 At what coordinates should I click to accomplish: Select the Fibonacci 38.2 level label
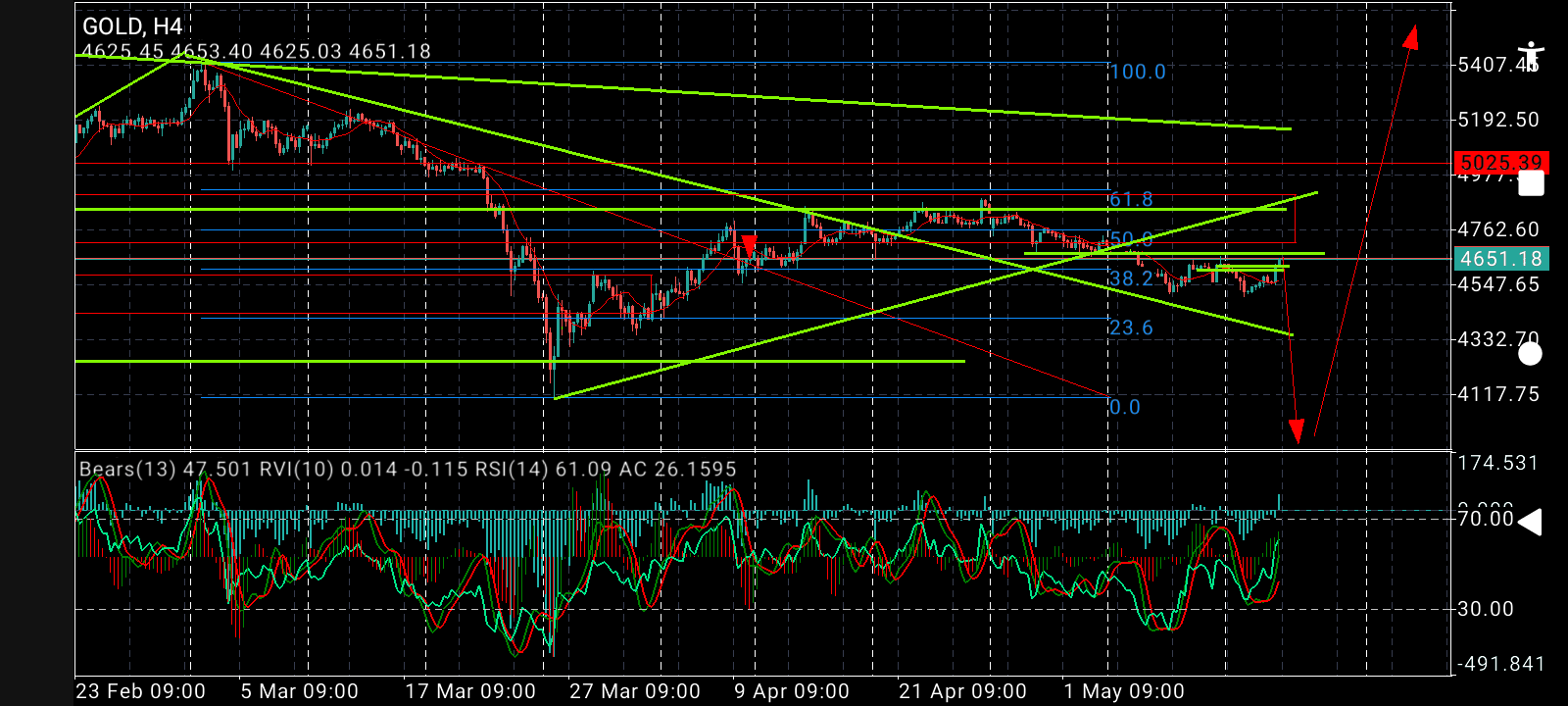pos(1131,278)
